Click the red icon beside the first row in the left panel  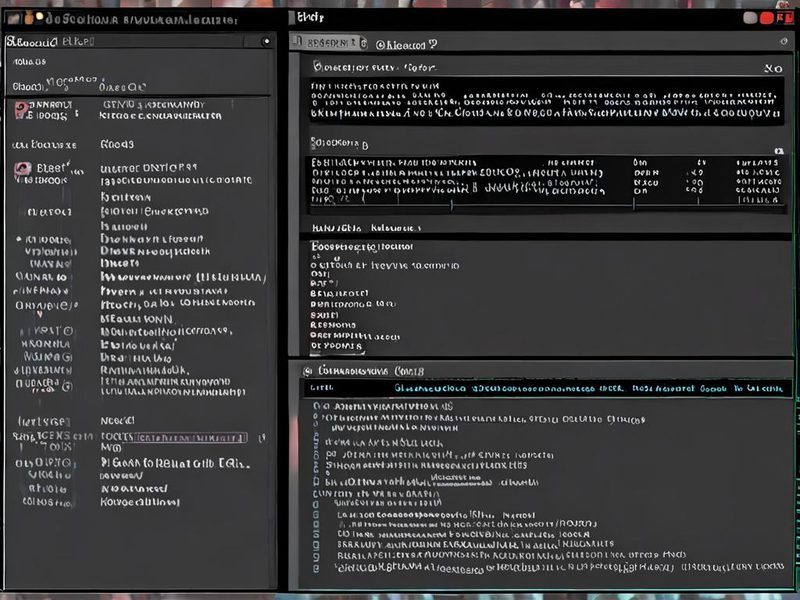[21, 109]
